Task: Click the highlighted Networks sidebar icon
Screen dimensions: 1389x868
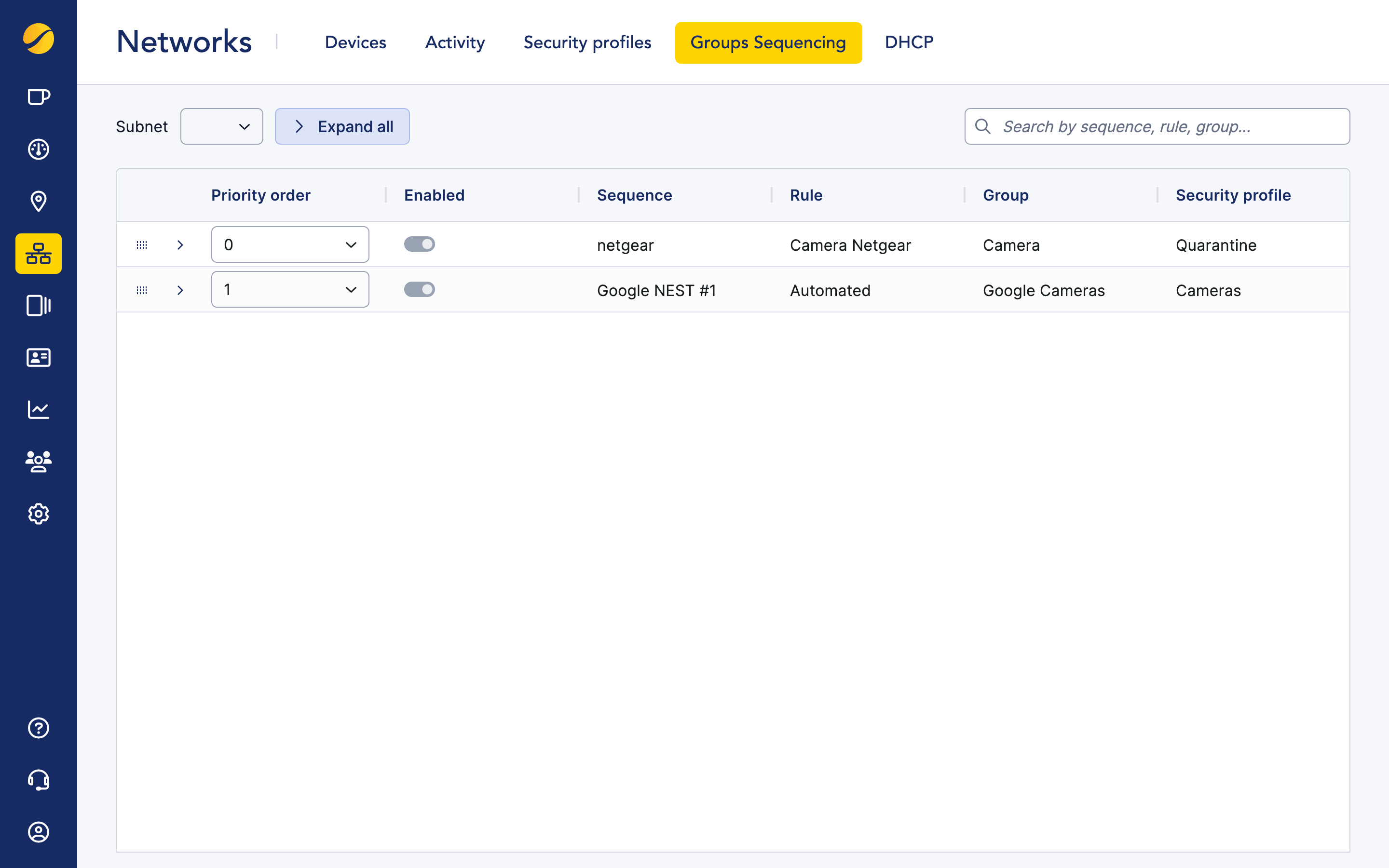Action: click(x=39, y=253)
